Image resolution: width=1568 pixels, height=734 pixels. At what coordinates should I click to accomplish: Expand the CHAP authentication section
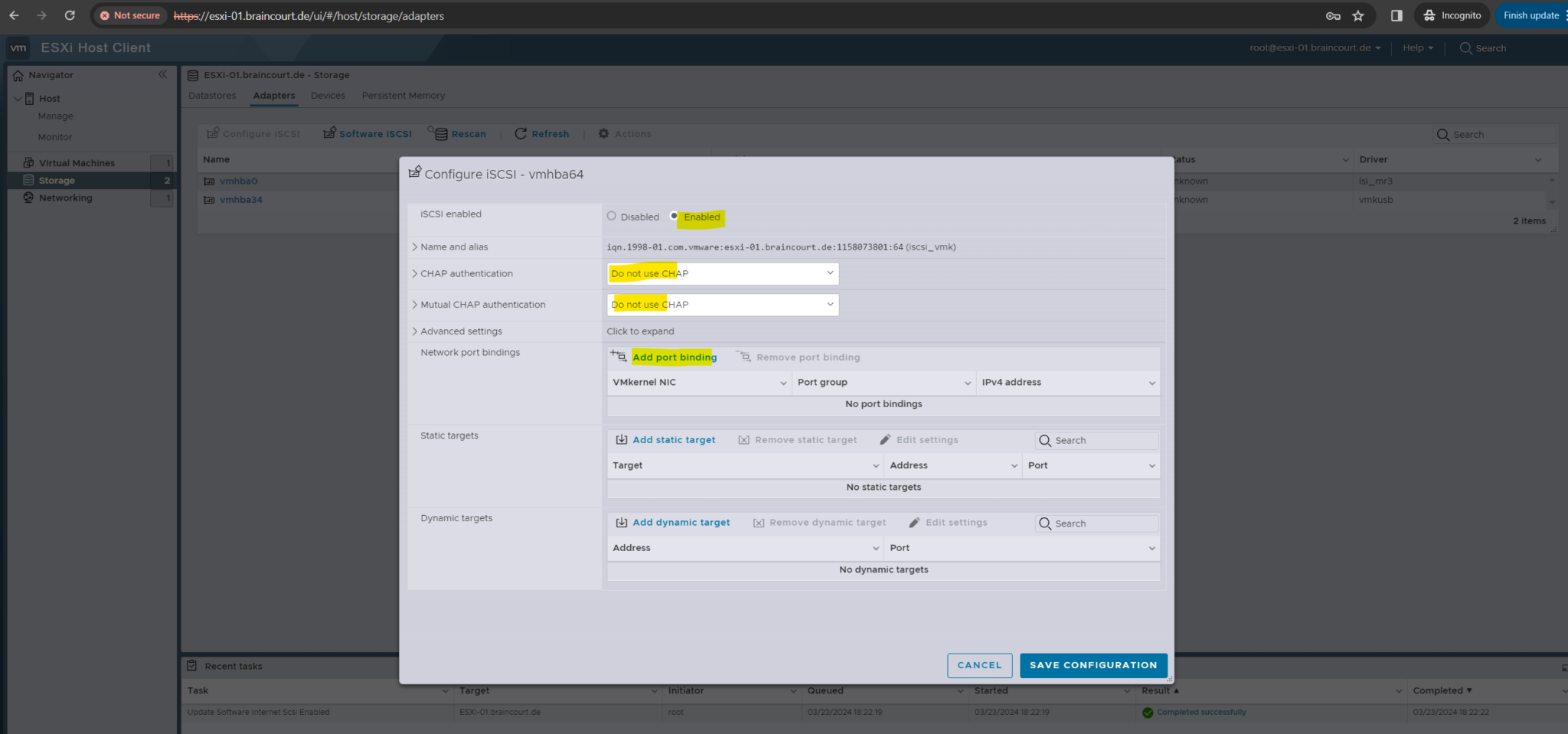click(414, 273)
